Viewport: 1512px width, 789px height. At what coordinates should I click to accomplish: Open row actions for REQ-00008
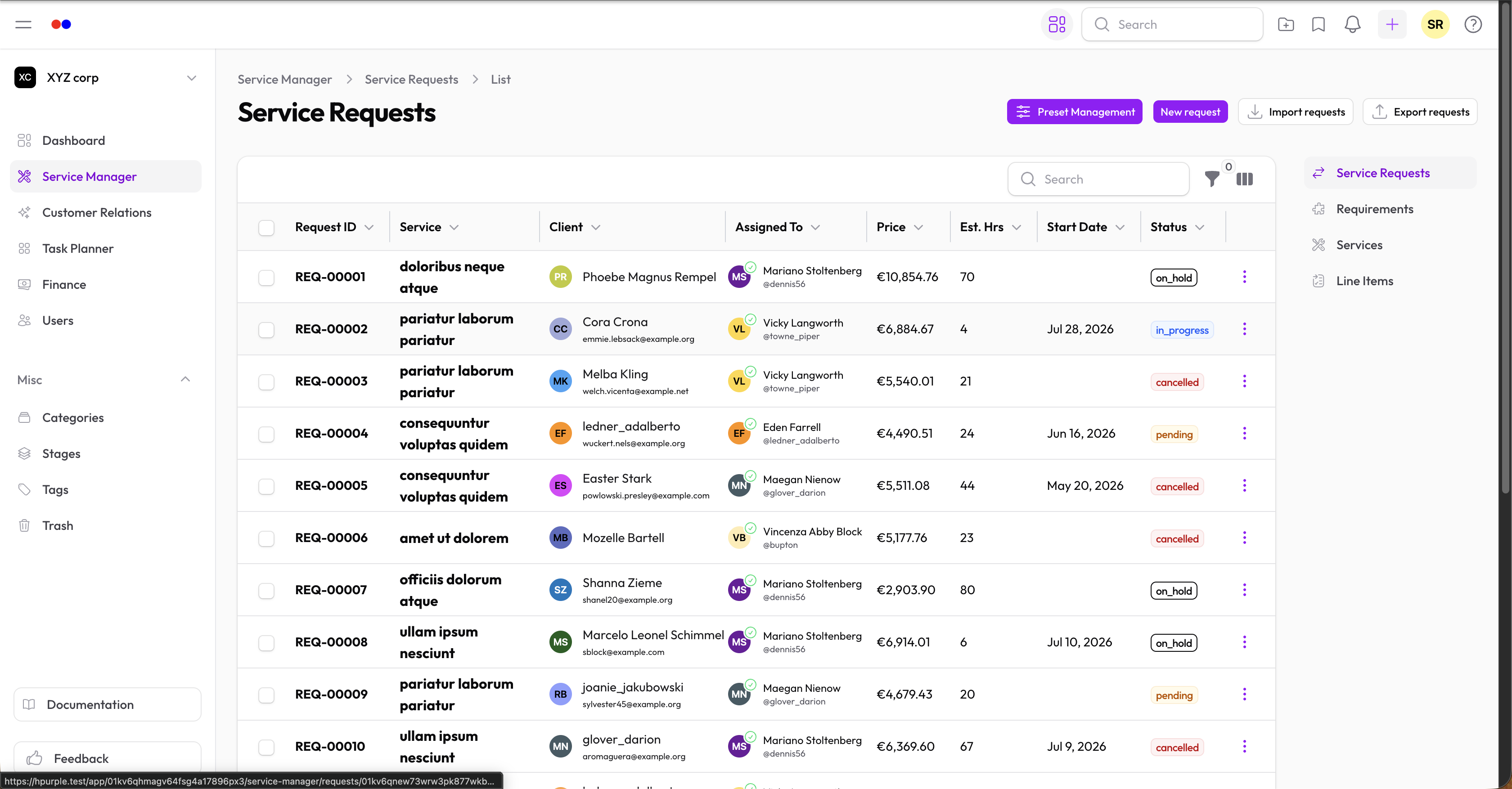pos(1244,642)
